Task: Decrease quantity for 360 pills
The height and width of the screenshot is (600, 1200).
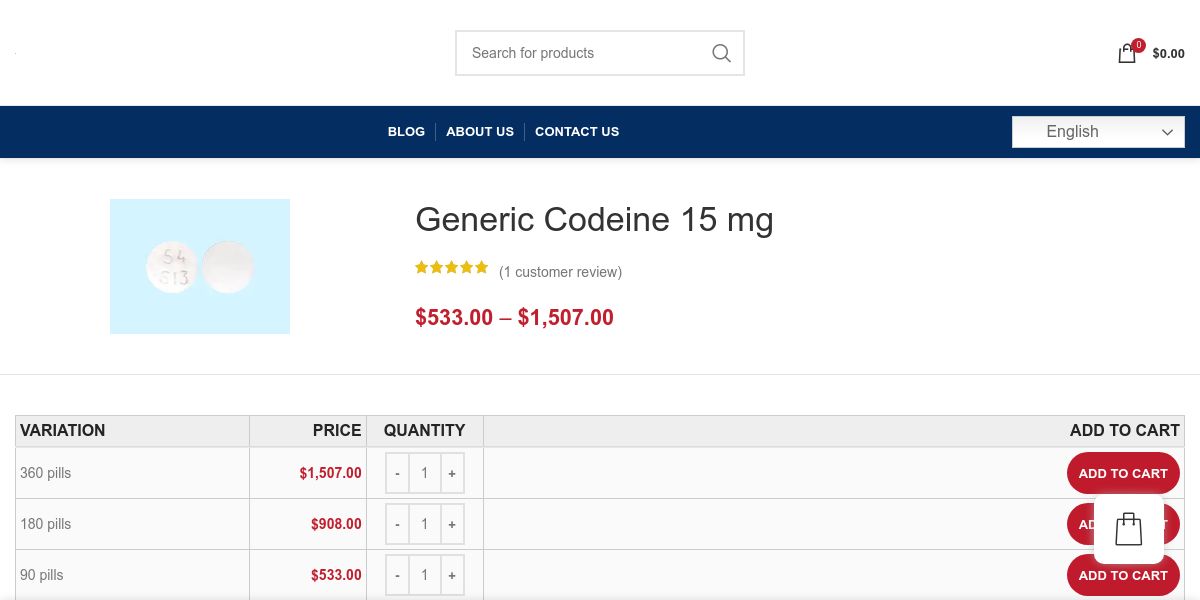Action: click(x=397, y=473)
